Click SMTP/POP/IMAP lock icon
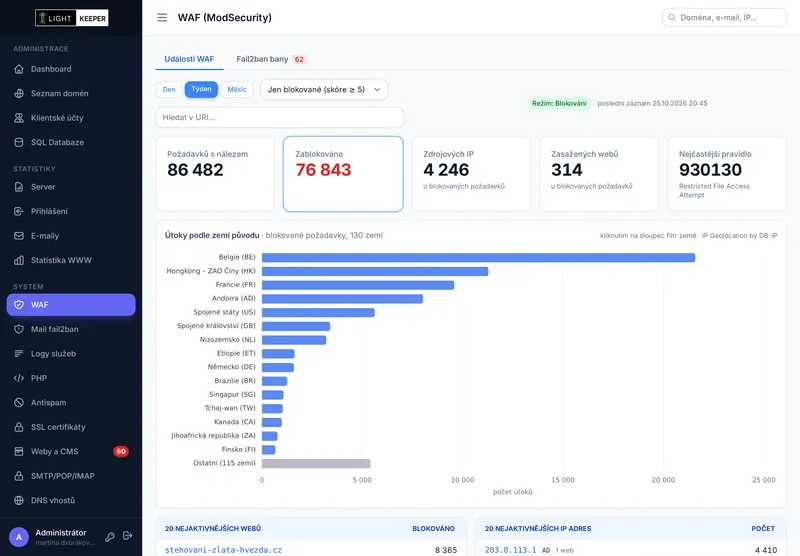 pos(19,476)
